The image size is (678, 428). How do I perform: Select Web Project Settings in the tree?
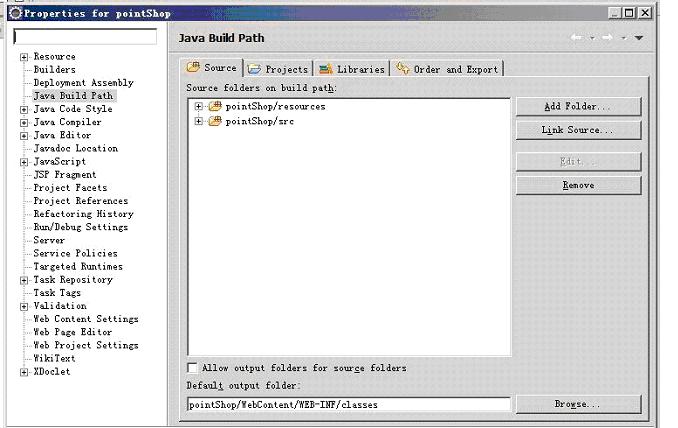[x=86, y=345]
